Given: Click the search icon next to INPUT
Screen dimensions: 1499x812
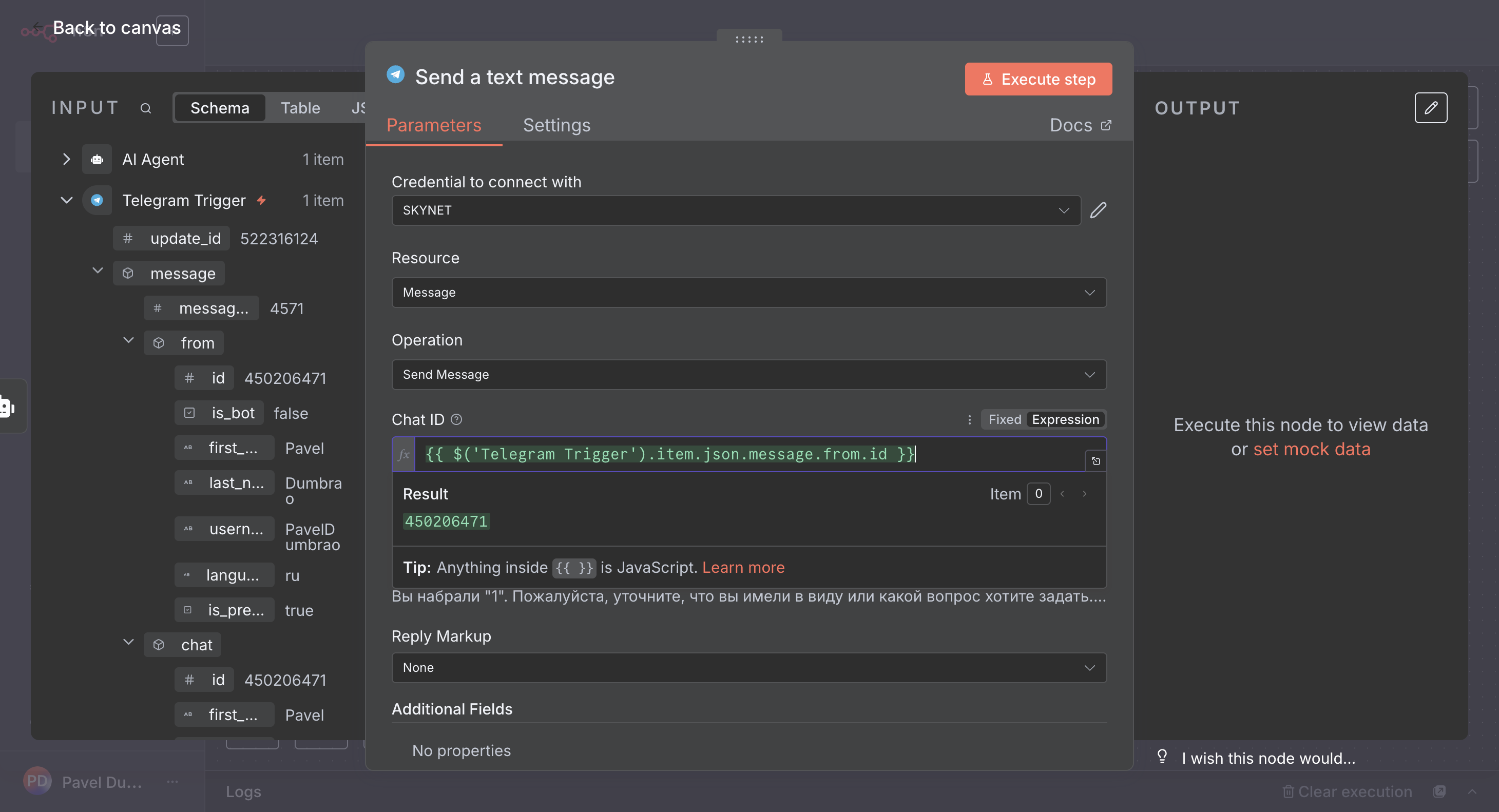Looking at the screenshot, I should pyautogui.click(x=145, y=108).
